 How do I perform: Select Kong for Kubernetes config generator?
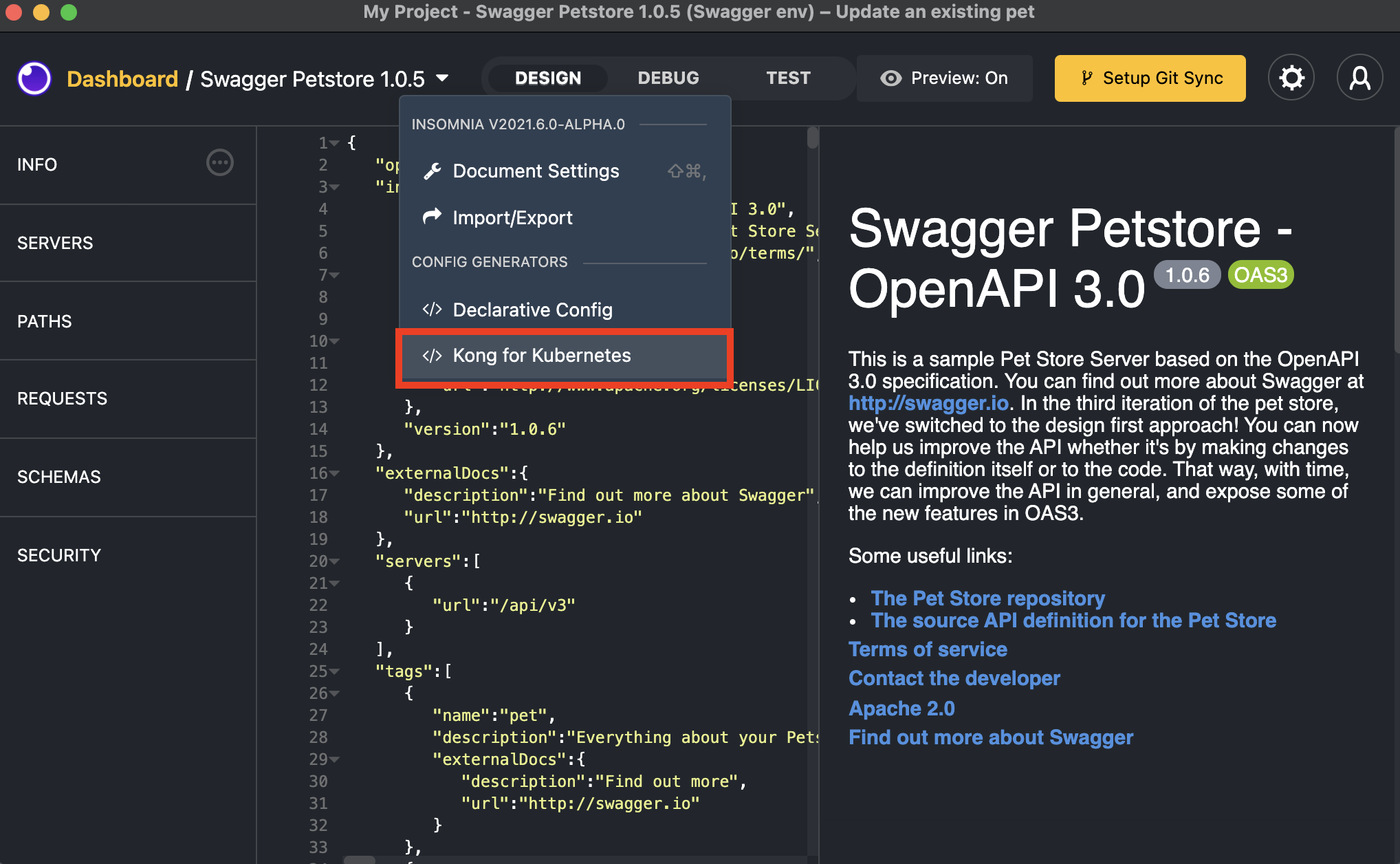click(541, 356)
